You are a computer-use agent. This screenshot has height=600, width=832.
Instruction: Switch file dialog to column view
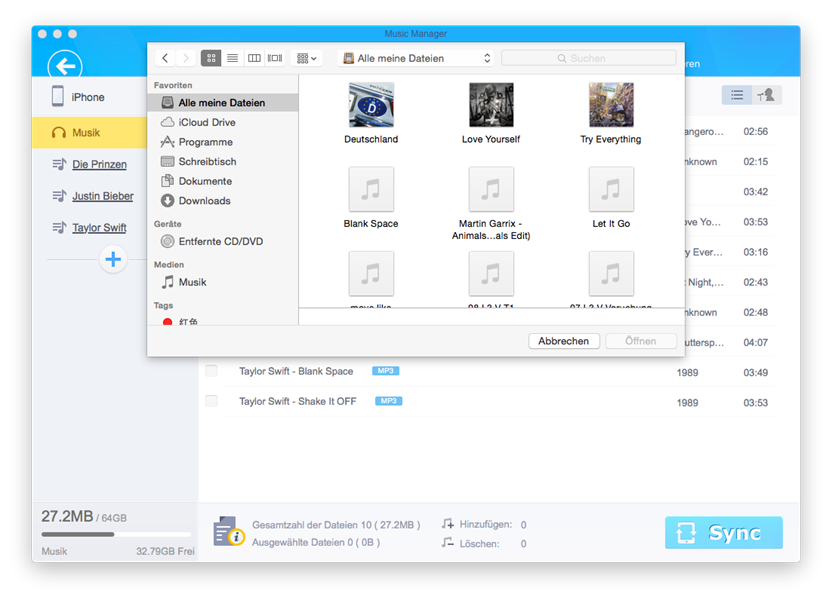click(254, 58)
